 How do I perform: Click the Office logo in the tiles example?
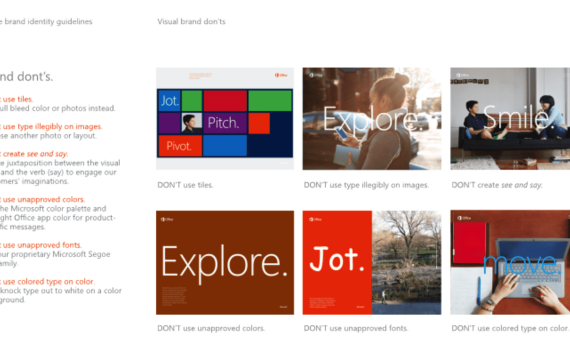pos(281,75)
